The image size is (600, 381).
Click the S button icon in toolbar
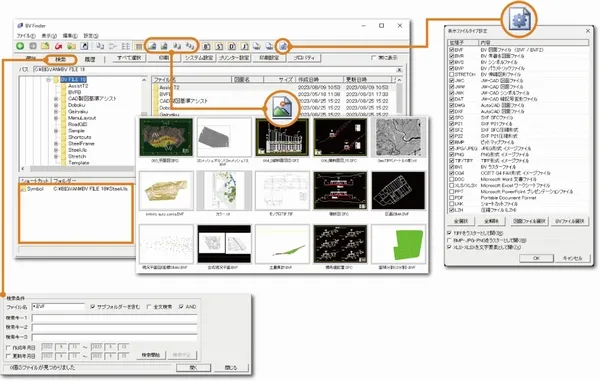(219, 47)
